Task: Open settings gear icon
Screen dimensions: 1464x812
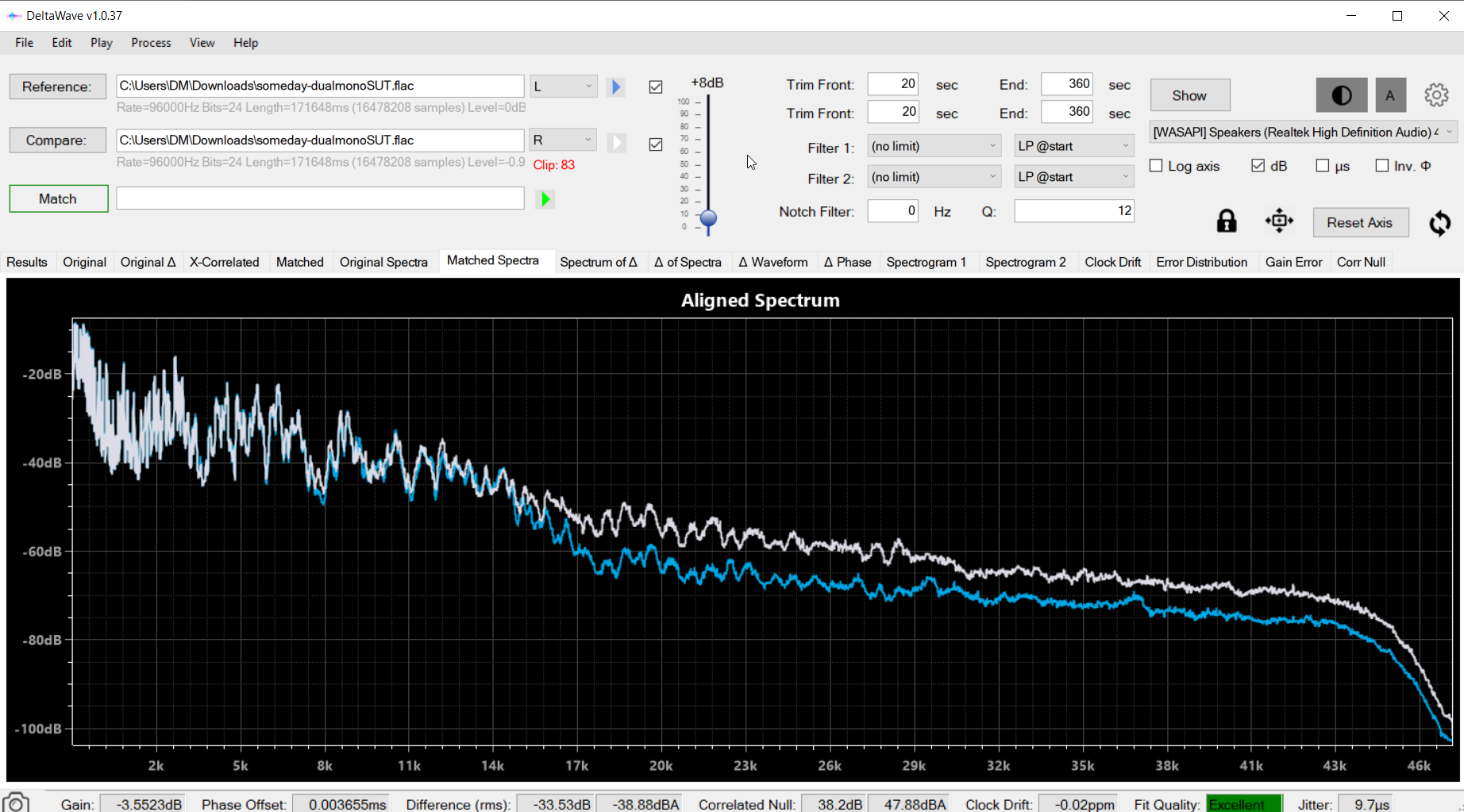Action: [x=1436, y=95]
